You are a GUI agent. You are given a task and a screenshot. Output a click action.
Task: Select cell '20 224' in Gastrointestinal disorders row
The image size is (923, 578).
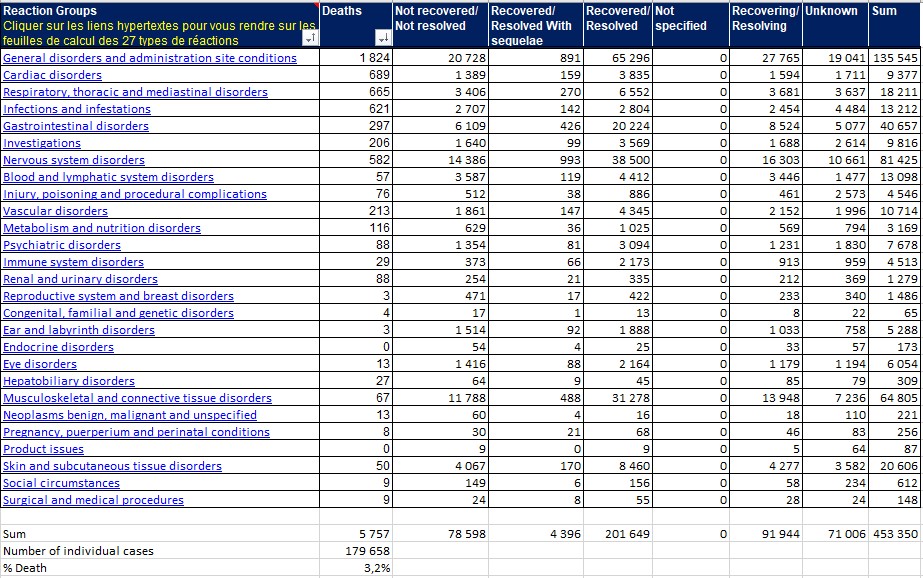(618, 126)
